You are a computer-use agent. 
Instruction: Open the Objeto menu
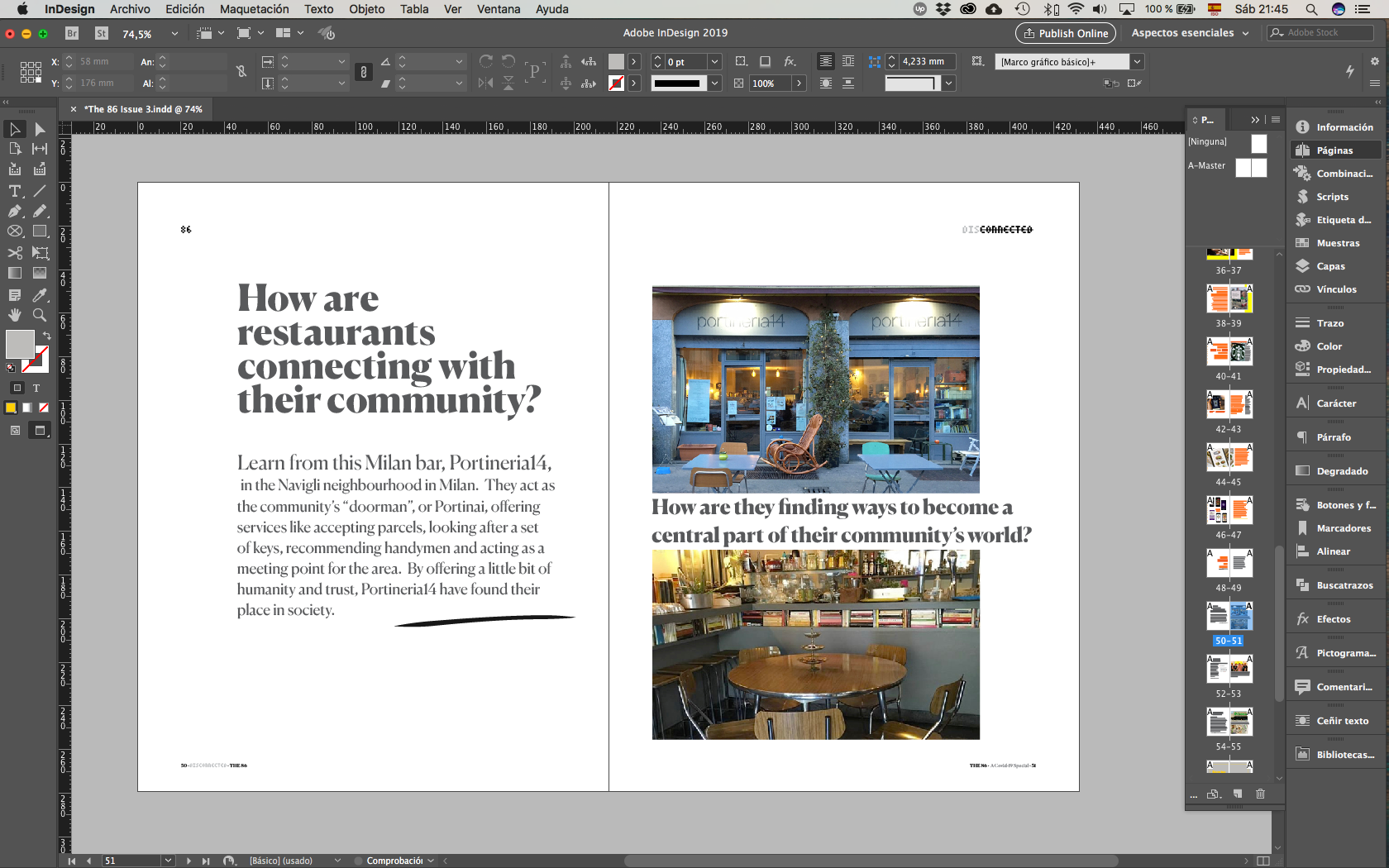[x=366, y=9]
